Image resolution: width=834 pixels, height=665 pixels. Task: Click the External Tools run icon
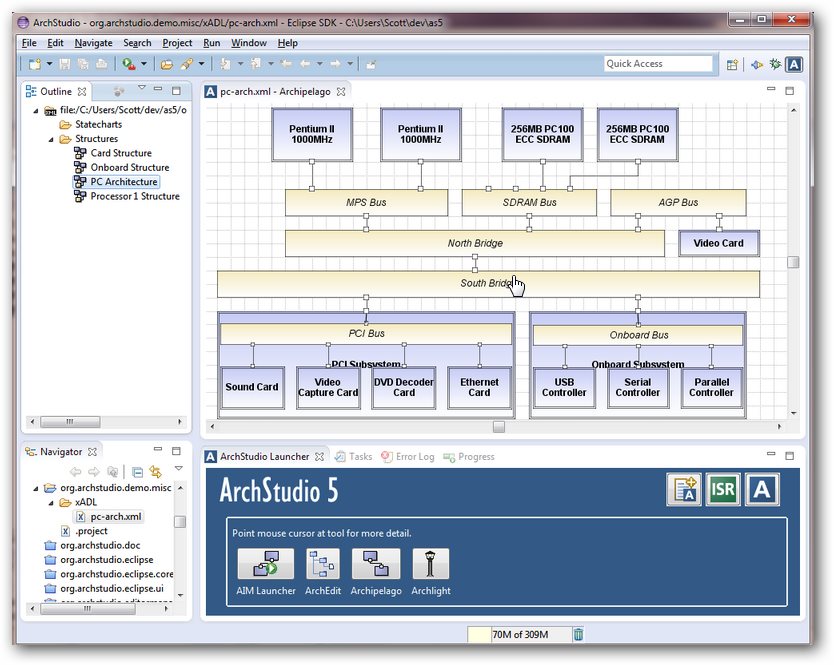click(x=128, y=64)
